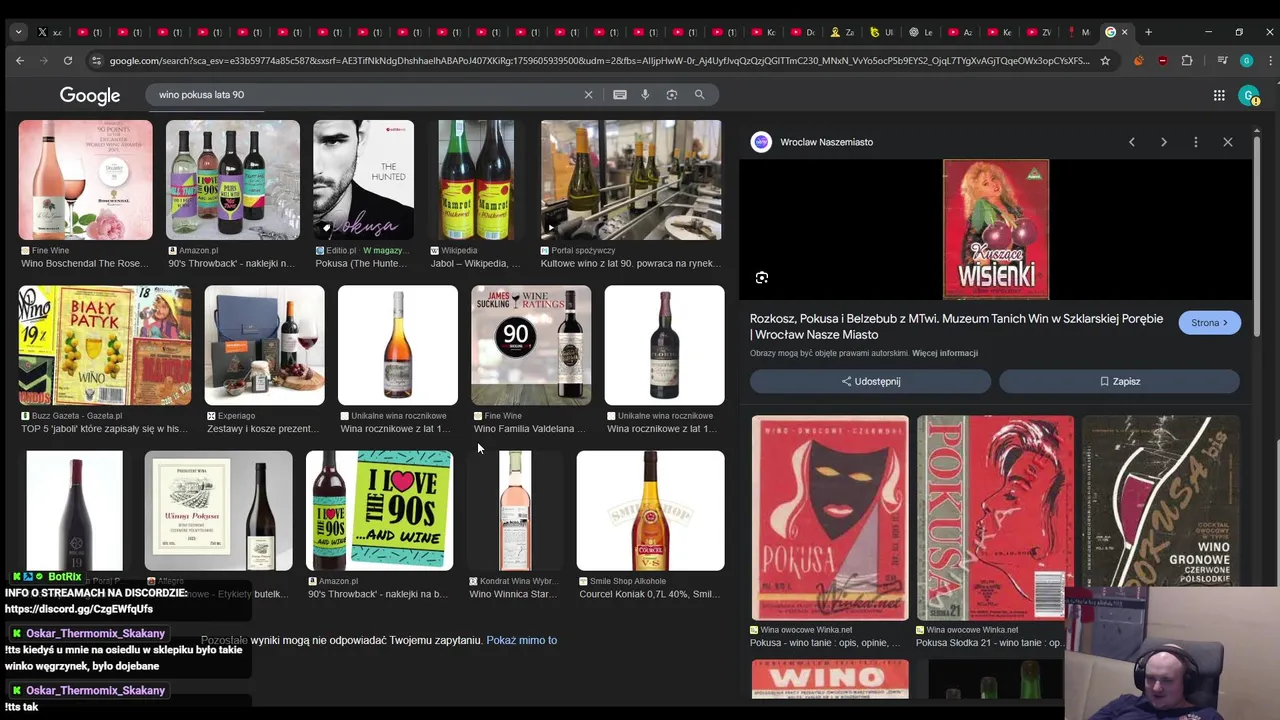Open site information icon beside the URL

[96, 61]
